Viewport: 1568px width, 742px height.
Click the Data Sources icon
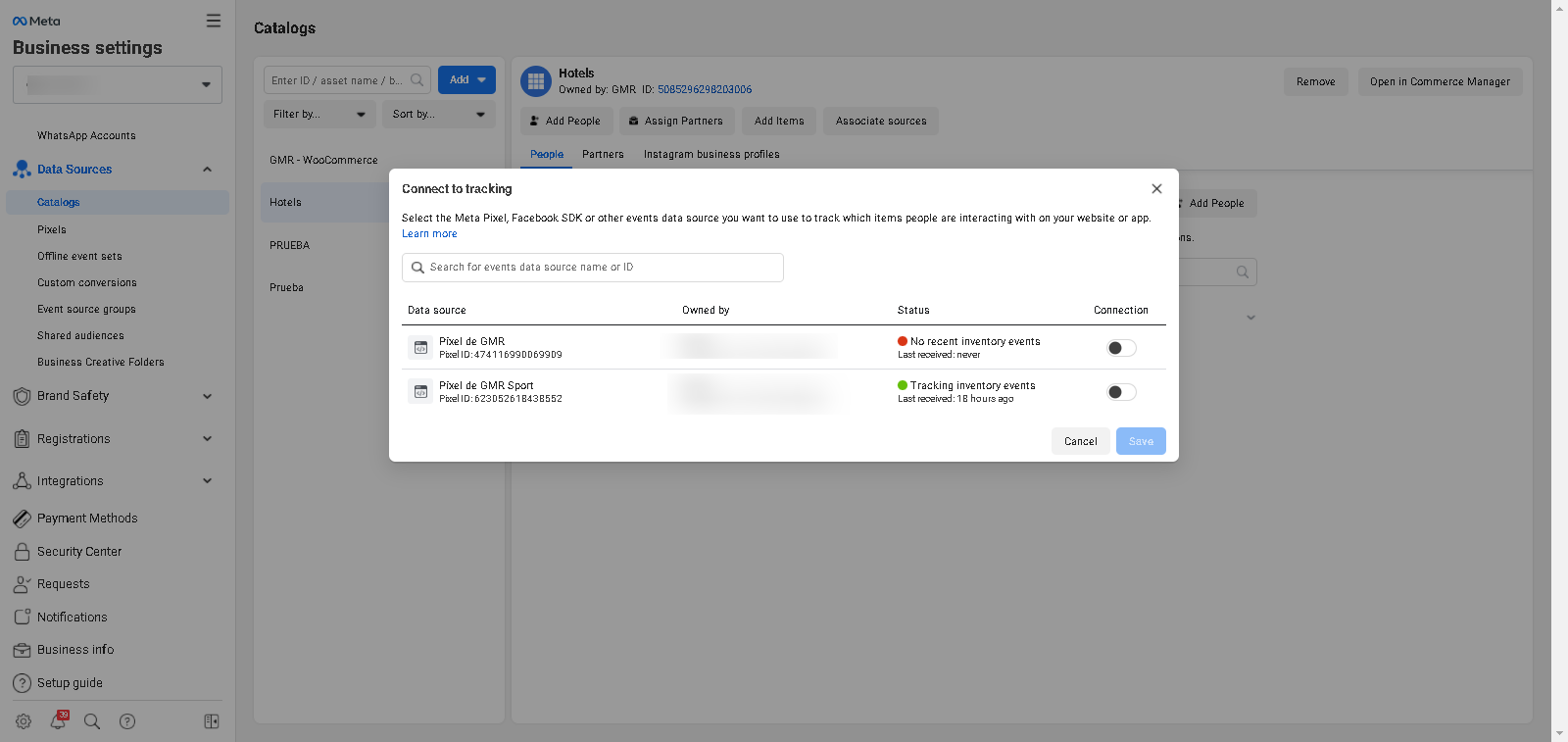coord(22,170)
